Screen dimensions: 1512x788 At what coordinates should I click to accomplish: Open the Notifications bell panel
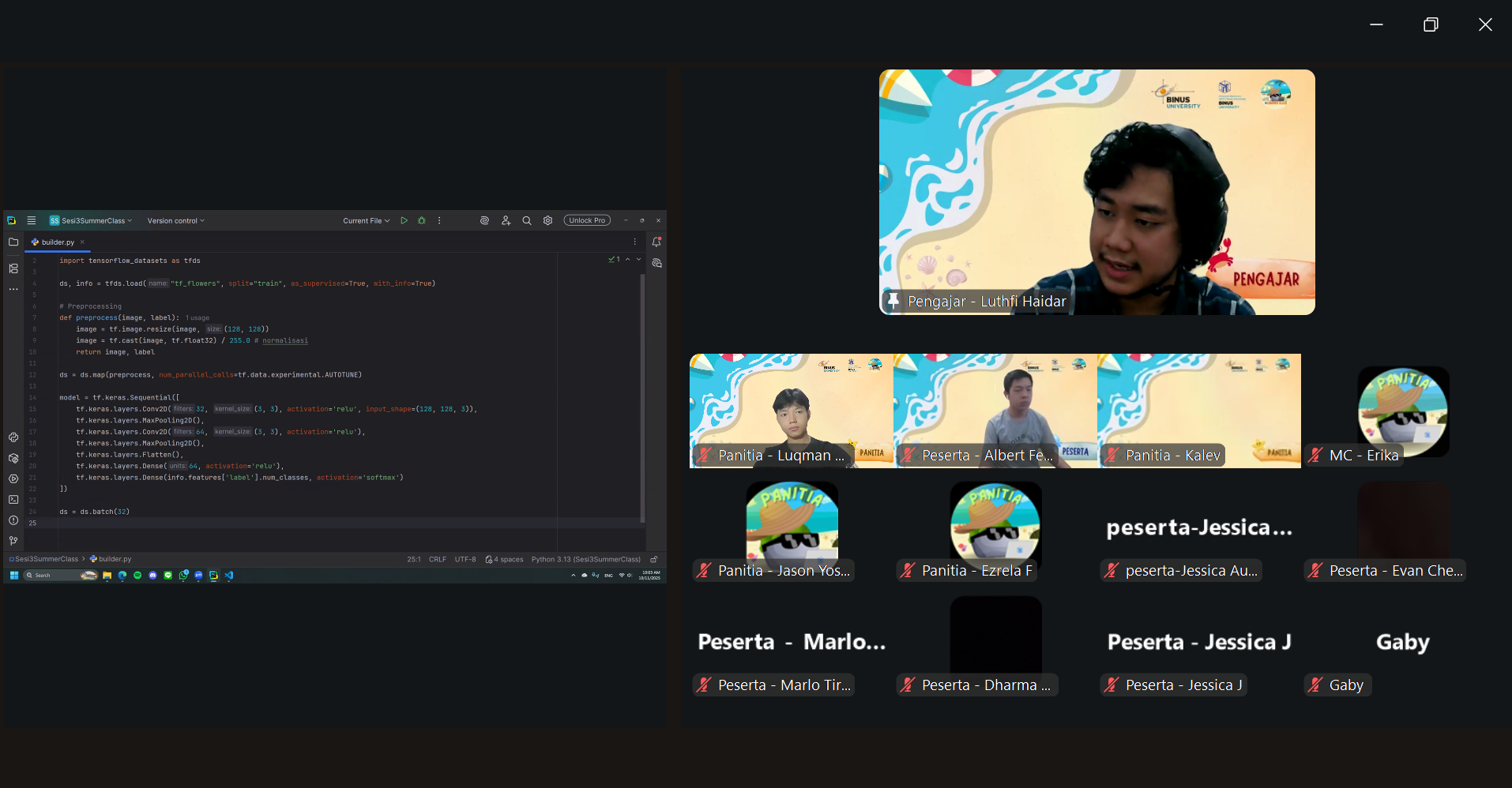coord(656,242)
